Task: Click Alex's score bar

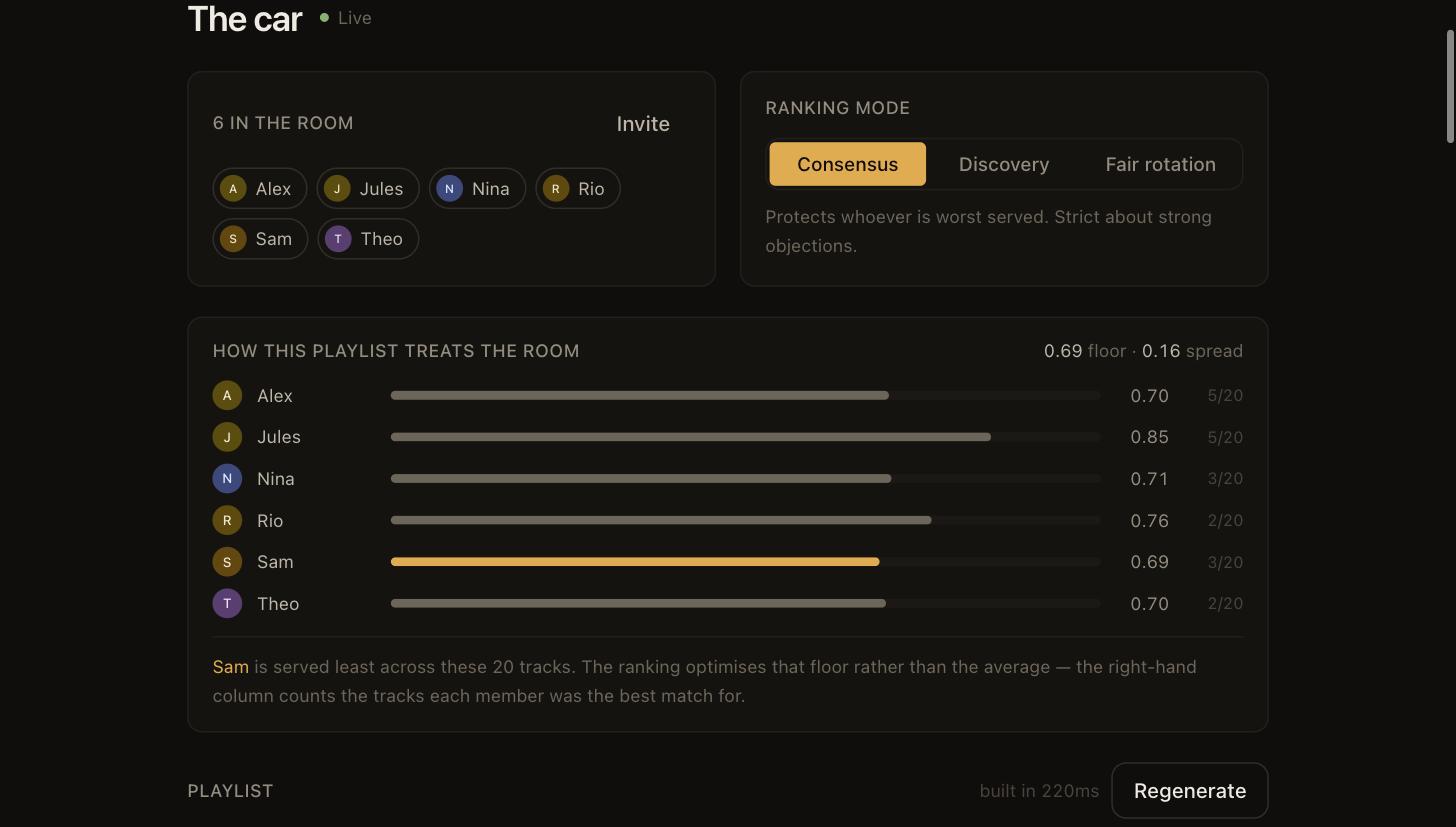Action: tap(745, 396)
